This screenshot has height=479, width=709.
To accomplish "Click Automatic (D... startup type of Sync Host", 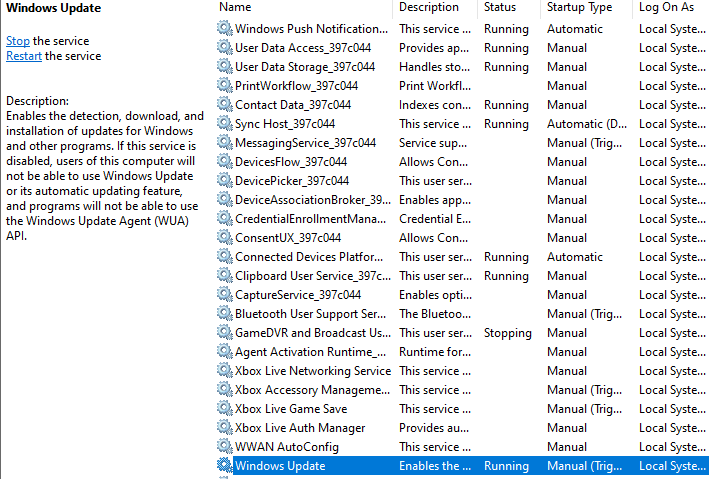I will (586, 124).
